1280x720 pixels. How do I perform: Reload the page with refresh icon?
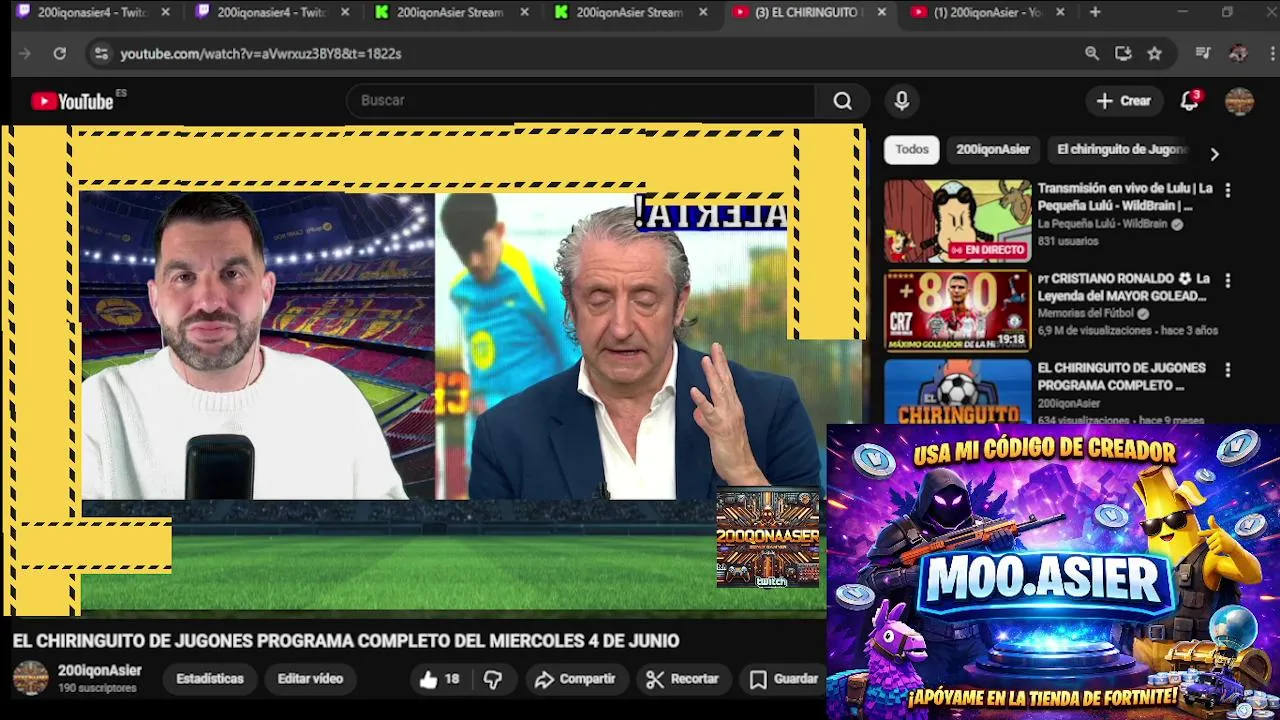(x=60, y=54)
